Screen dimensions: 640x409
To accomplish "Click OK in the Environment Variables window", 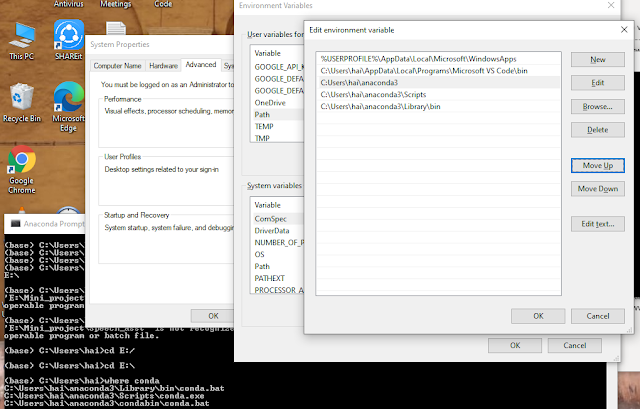I will [515, 345].
